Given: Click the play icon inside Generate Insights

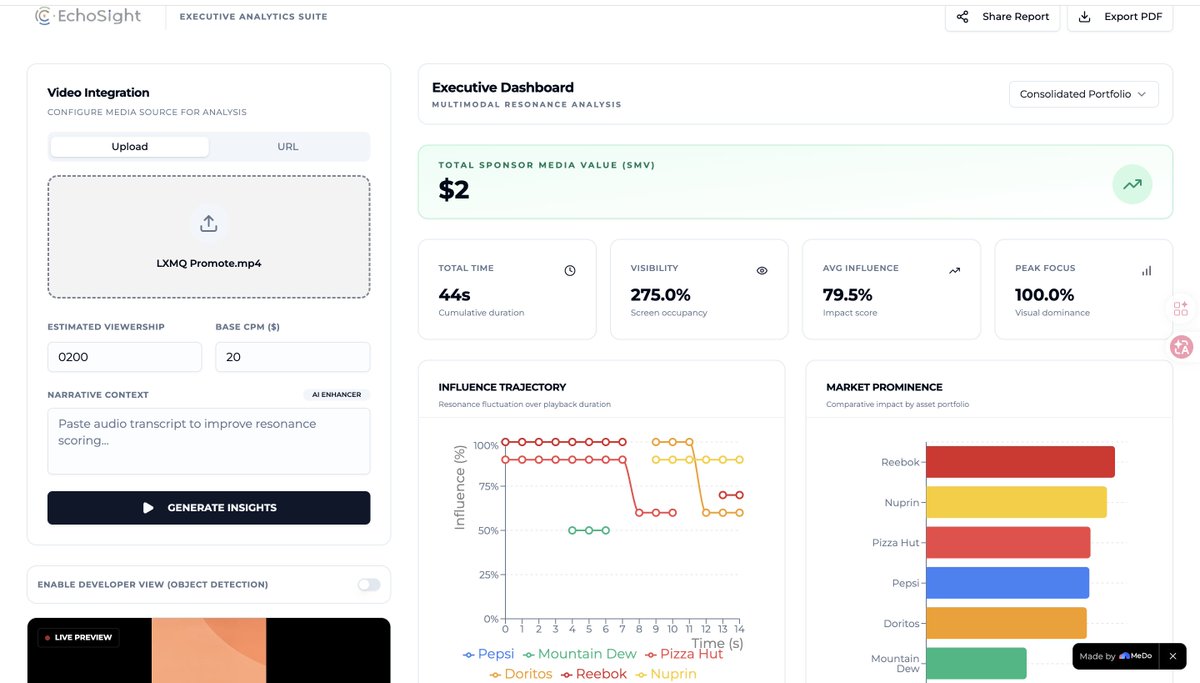Looking at the screenshot, I should (x=148, y=508).
